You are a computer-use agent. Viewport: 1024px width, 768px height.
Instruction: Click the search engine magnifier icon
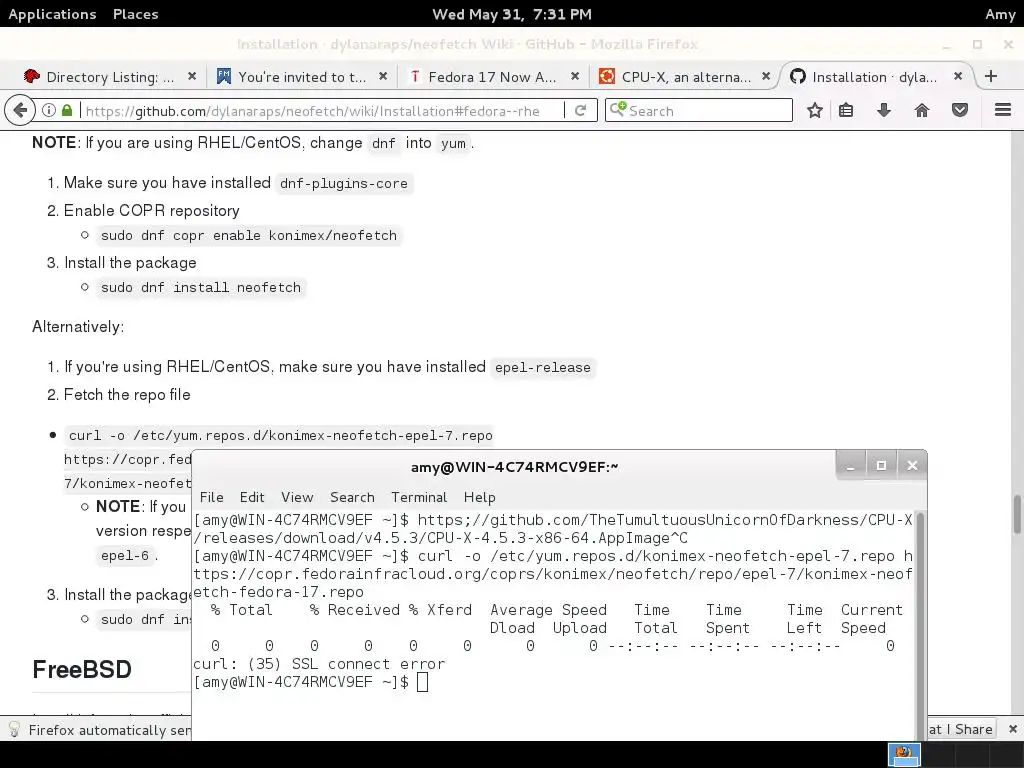click(617, 110)
